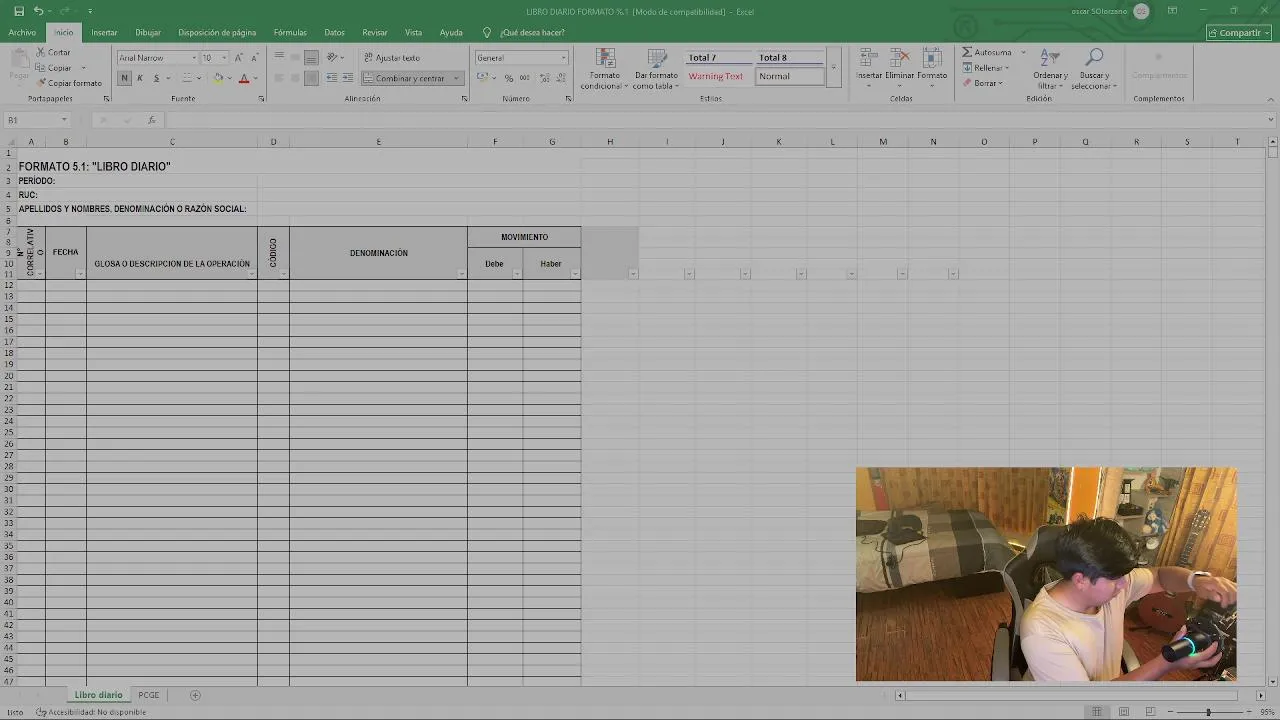Click the Autosuma sigma icon
The image size is (1280, 720).
(968, 52)
